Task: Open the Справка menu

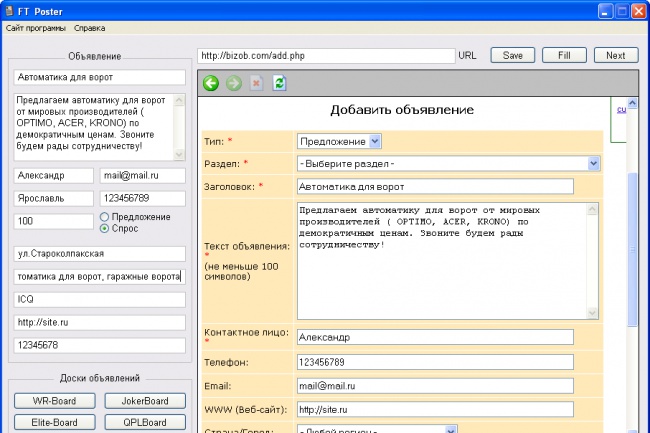Action: (x=90, y=28)
